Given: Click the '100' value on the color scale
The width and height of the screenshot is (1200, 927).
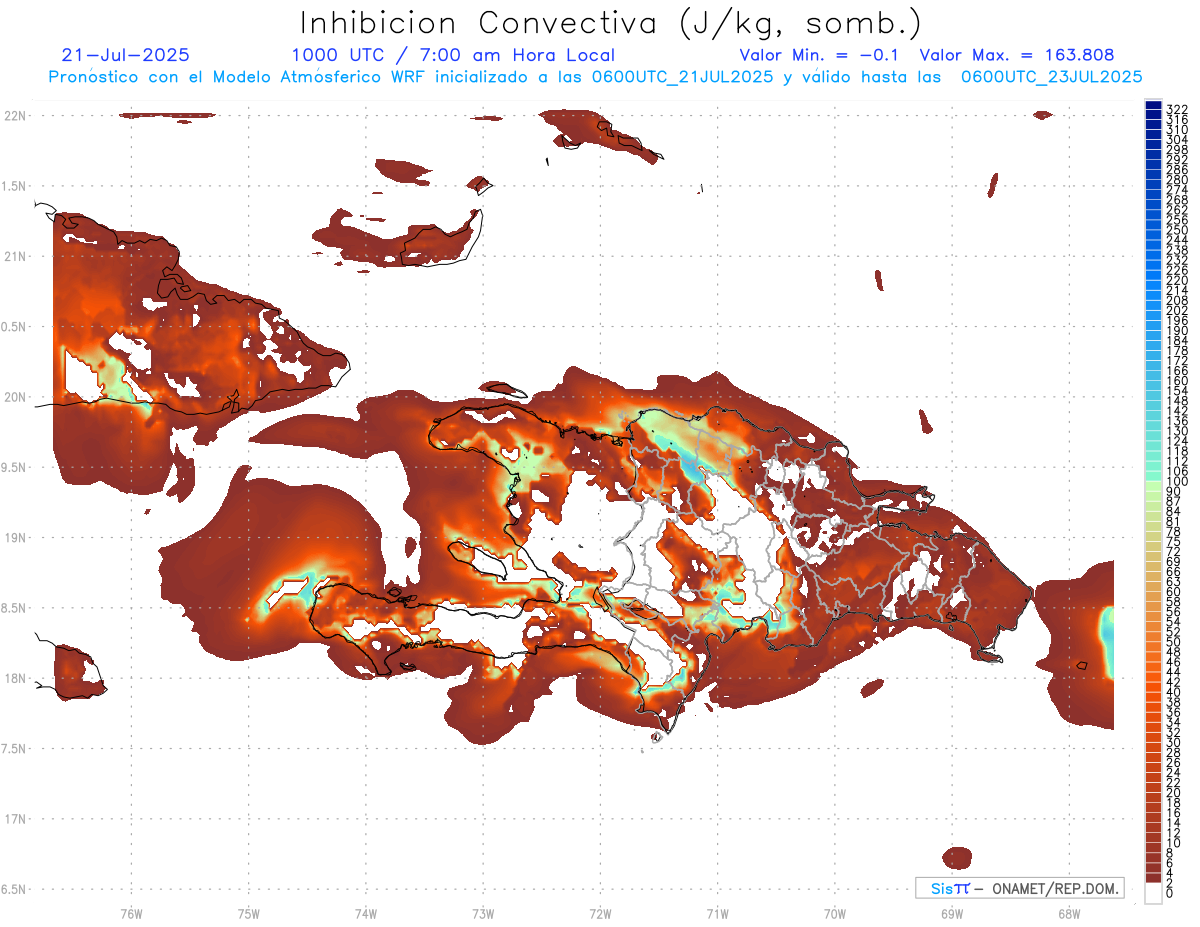Looking at the screenshot, I should [1176, 481].
